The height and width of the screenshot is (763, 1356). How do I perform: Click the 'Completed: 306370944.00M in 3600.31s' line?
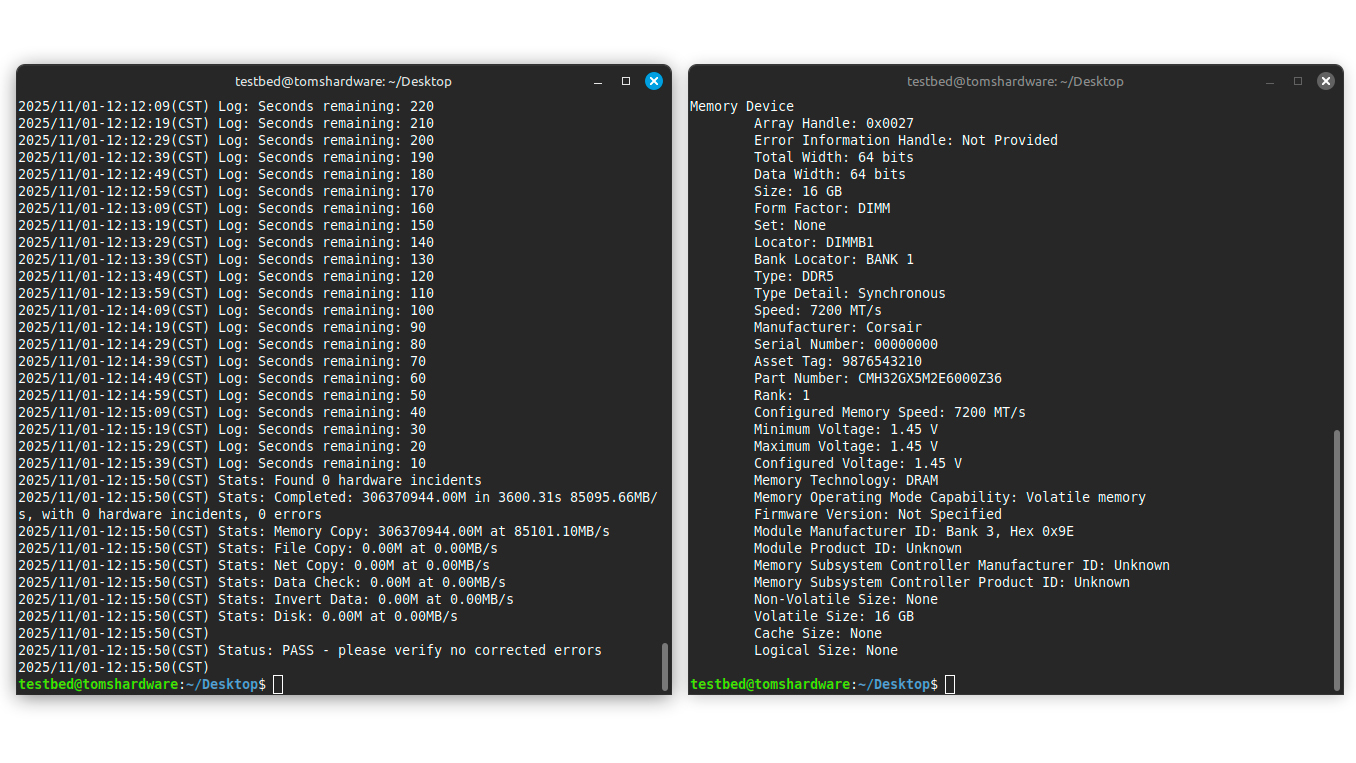(x=338, y=505)
